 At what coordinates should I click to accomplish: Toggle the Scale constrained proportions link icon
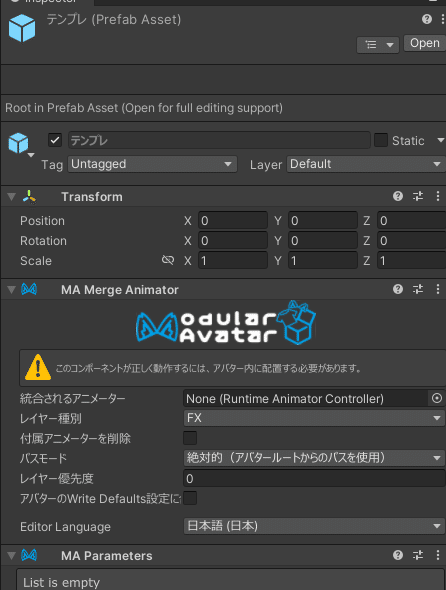coord(168,260)
